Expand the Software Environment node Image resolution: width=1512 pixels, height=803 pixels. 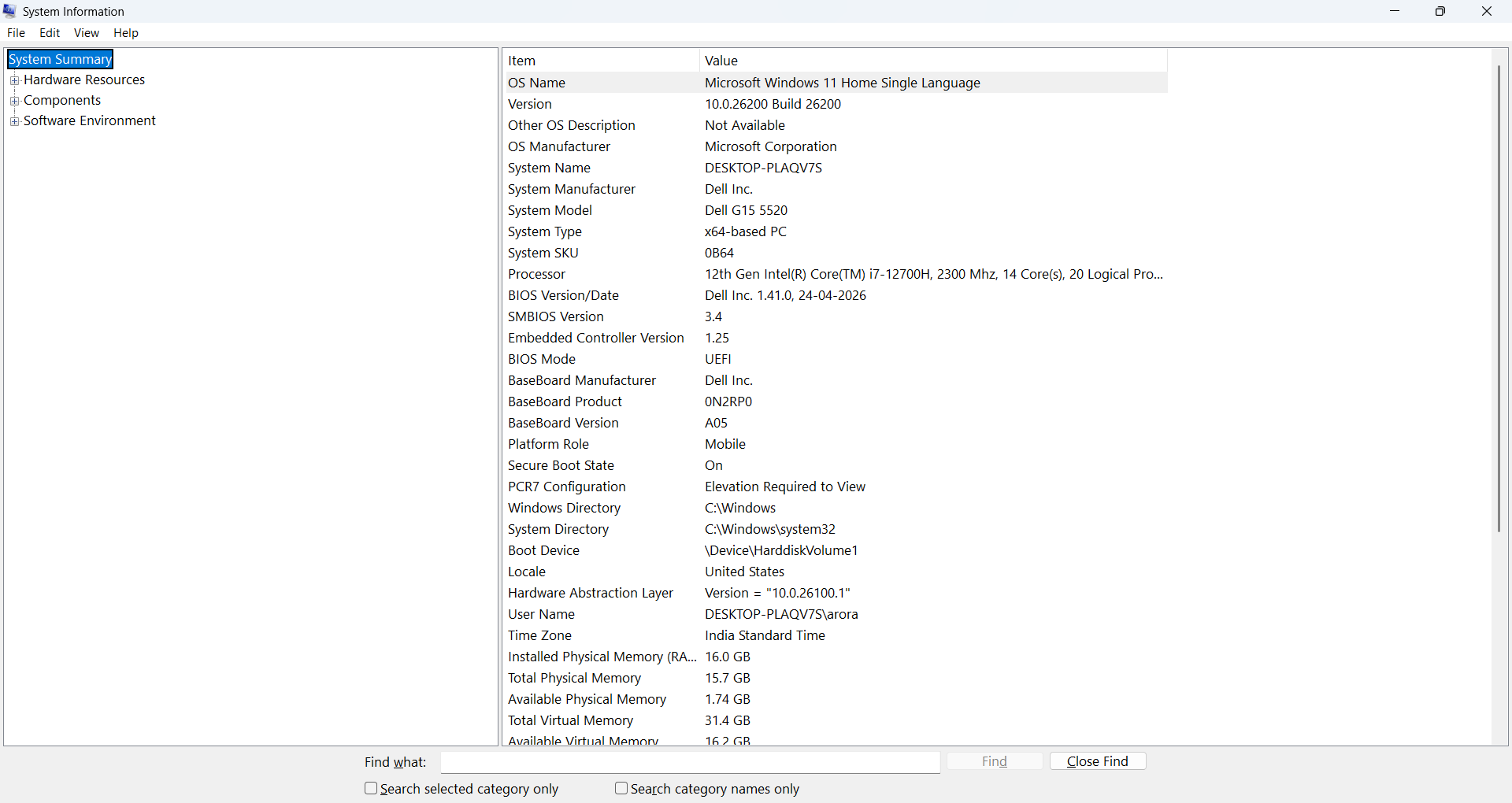point(14,121)
